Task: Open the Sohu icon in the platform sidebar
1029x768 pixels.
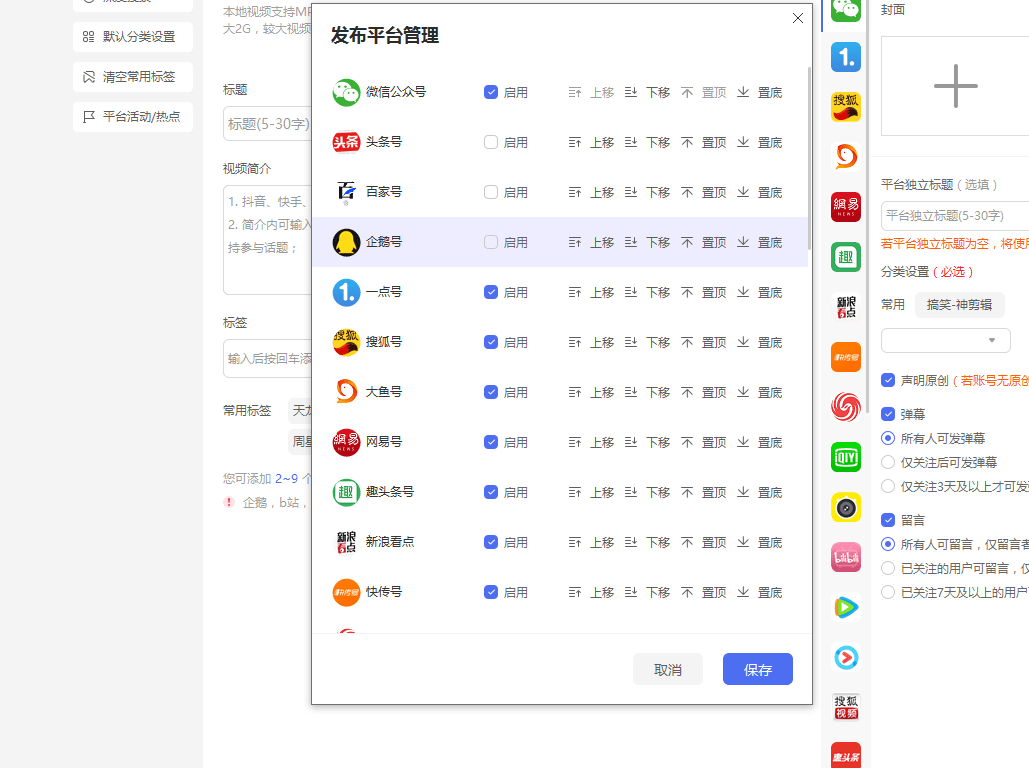Action: (x=845, y=106)
